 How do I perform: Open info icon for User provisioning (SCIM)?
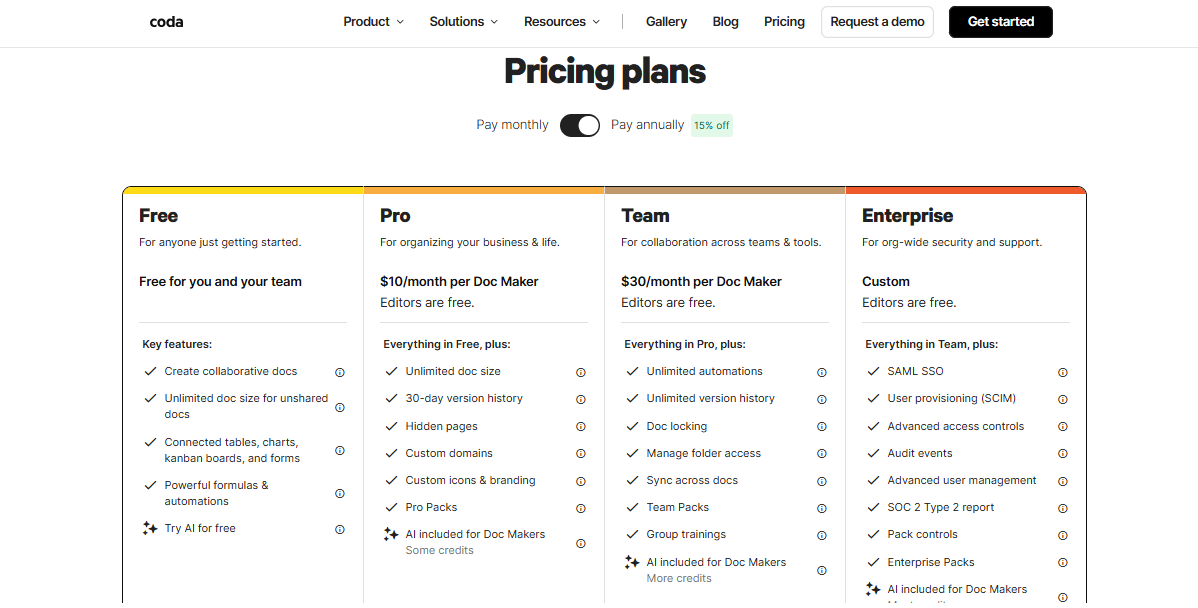click(1062, 399)
